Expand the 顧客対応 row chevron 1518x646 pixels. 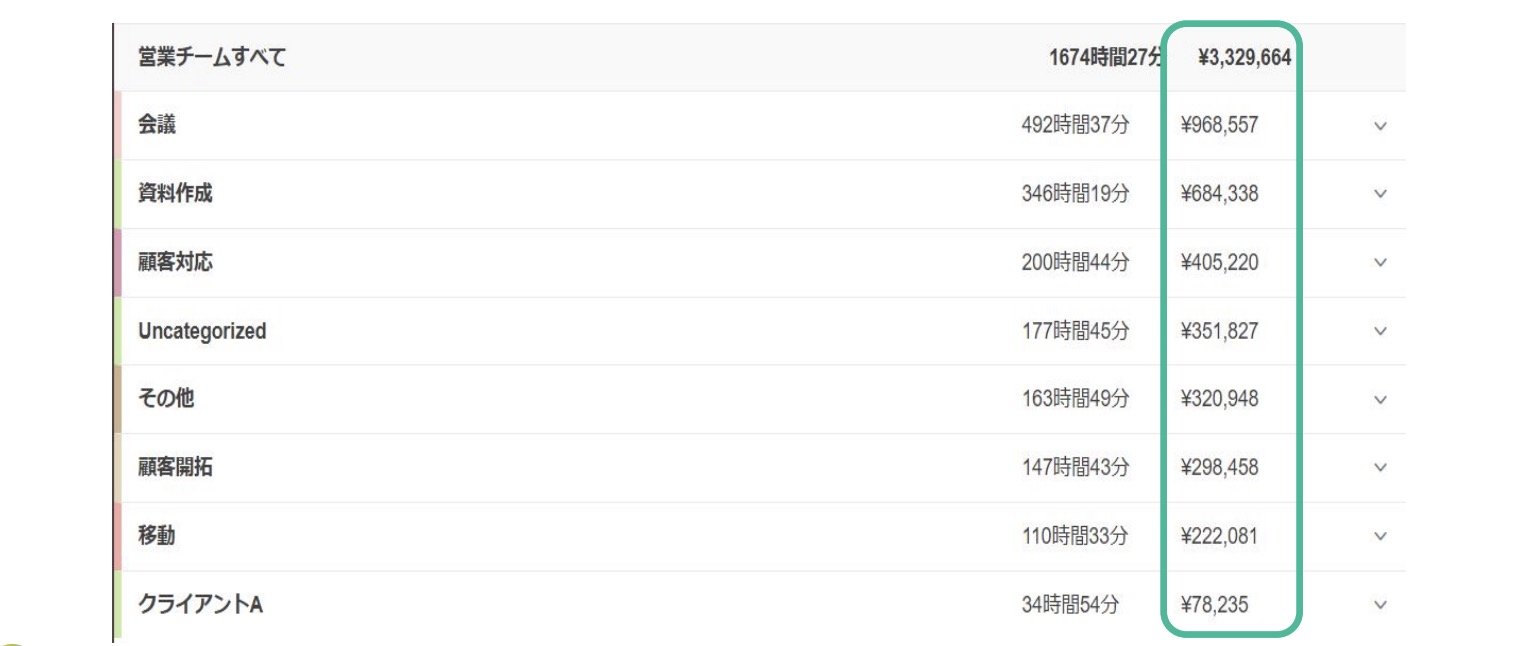tap(1381, 262)
